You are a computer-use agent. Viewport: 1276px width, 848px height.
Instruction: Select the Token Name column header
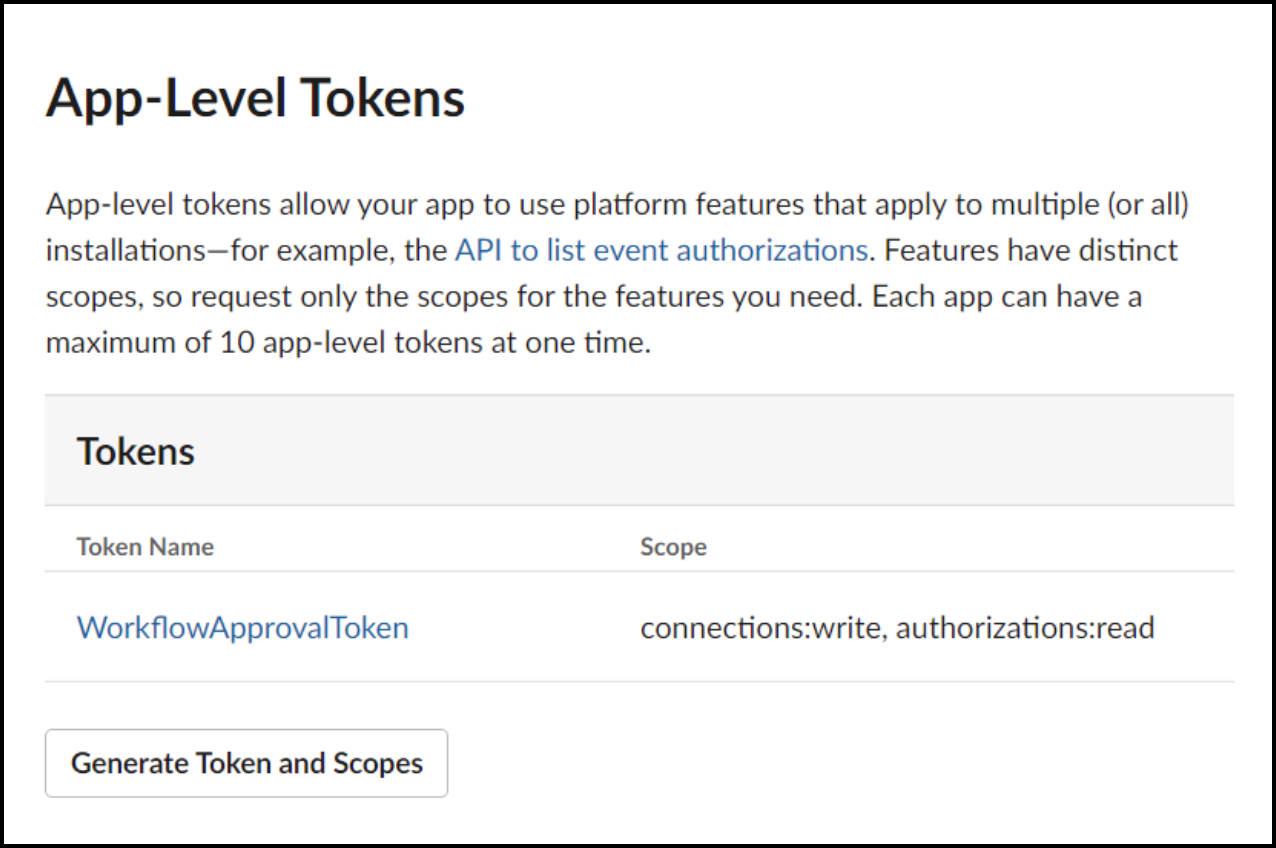pyautogui.click(x=145, y=547)
